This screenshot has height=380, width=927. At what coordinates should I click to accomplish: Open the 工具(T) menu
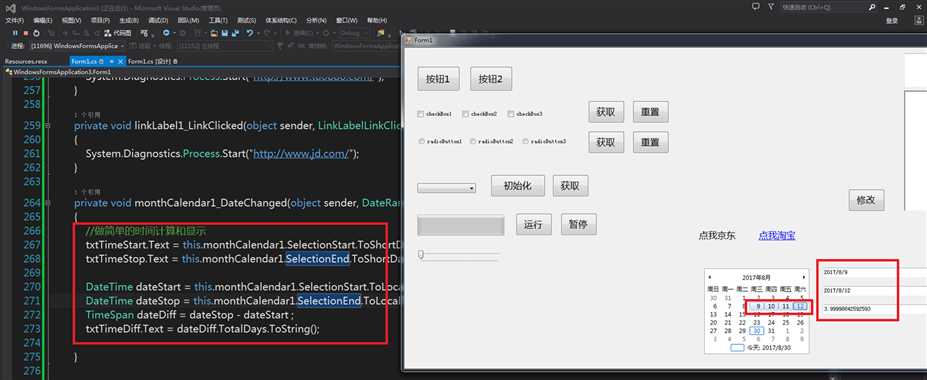218,20
